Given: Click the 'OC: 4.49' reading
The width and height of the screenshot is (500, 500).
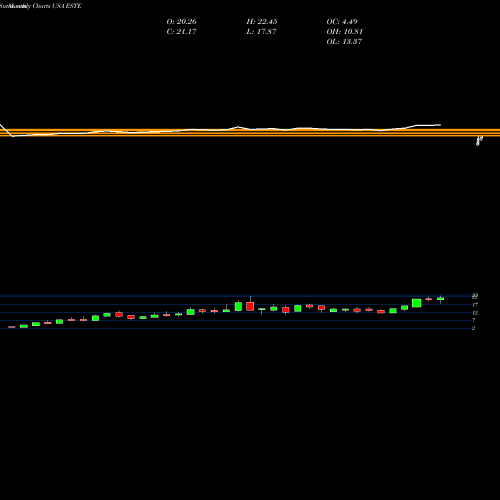Looking at the screenshot, I should [342, 22].
